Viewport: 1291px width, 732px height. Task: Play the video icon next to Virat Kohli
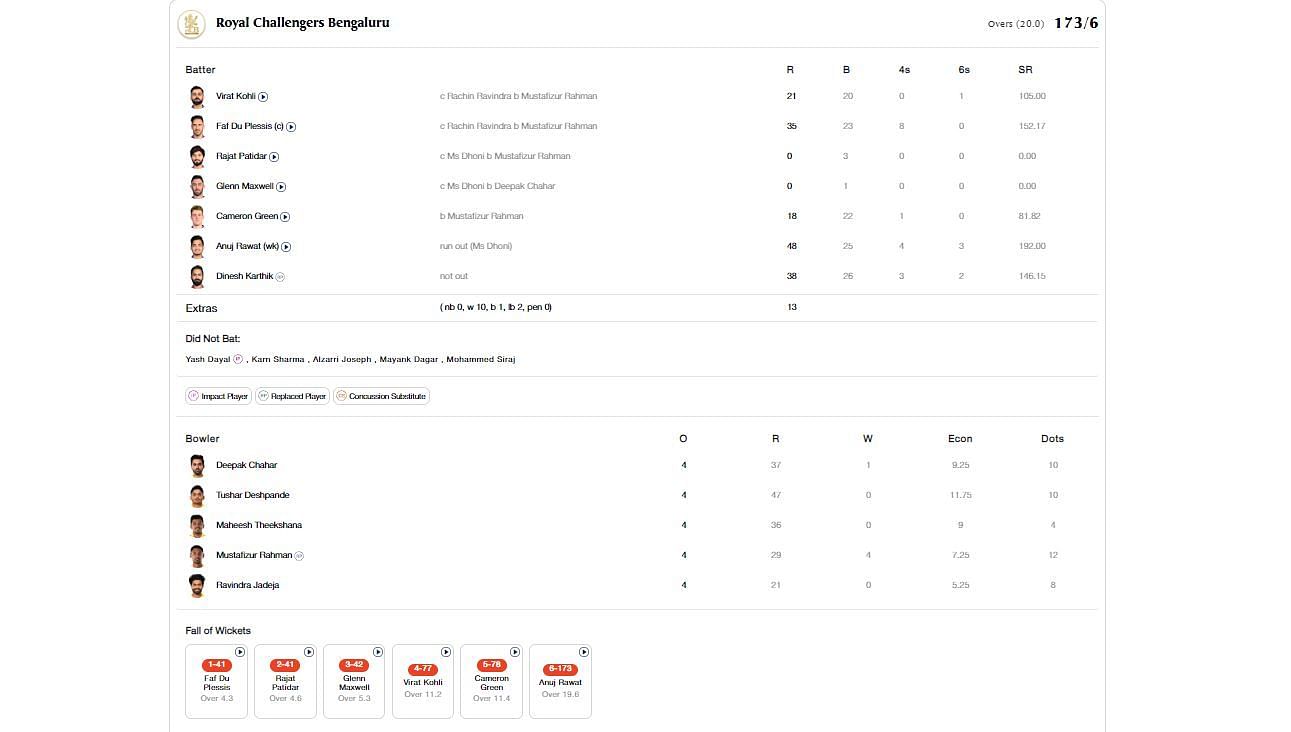[x=263, y=97]
